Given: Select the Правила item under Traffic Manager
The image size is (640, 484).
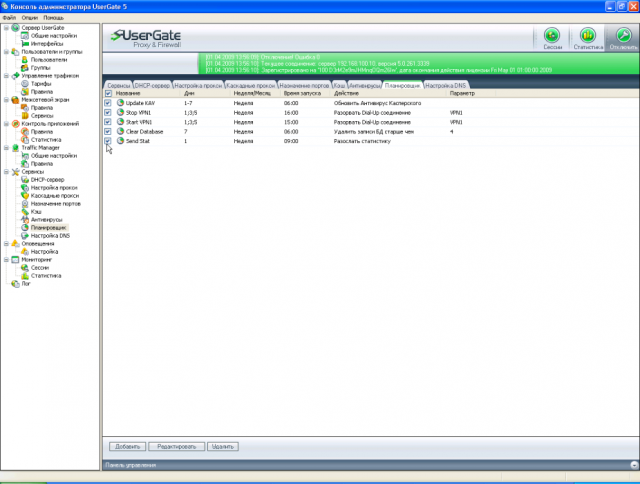Looking at the screenshot, I should point(42,164).
